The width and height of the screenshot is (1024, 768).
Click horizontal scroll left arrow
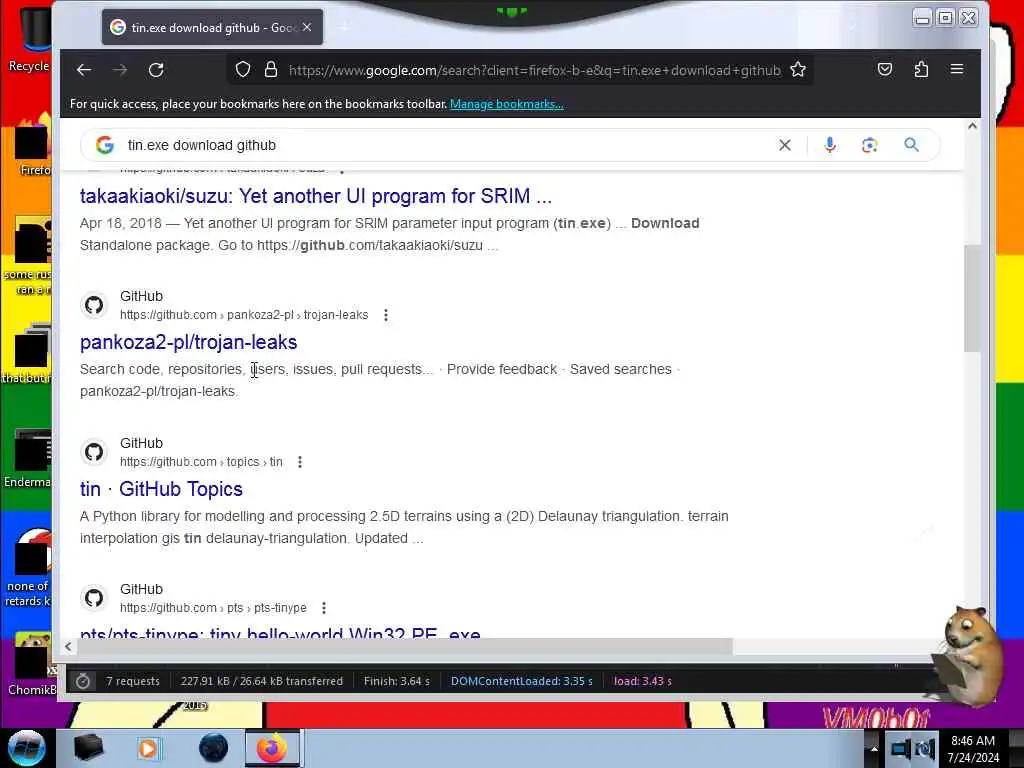click(x=68, y=647)
